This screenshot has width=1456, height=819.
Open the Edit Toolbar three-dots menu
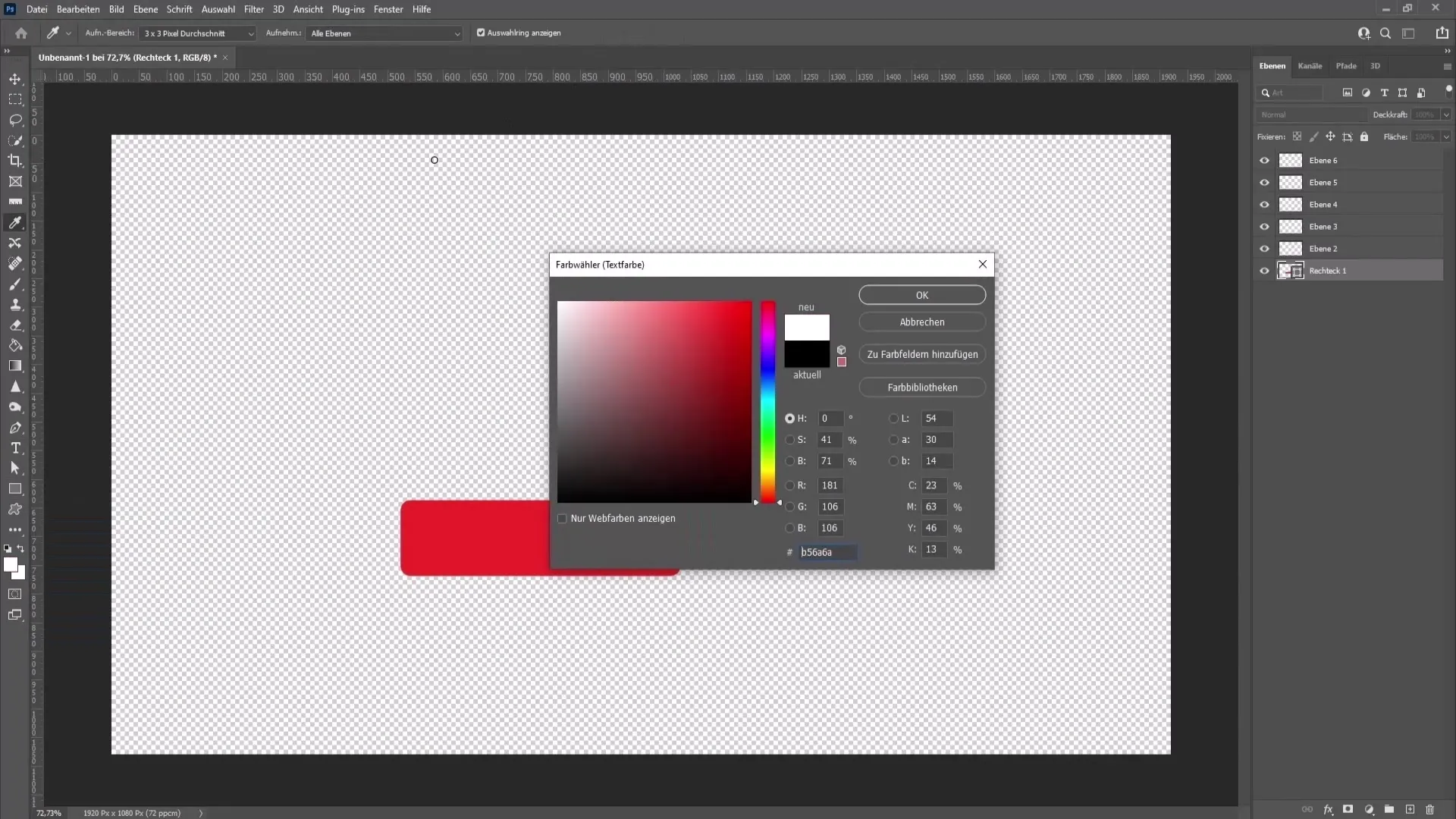(15, 529)
